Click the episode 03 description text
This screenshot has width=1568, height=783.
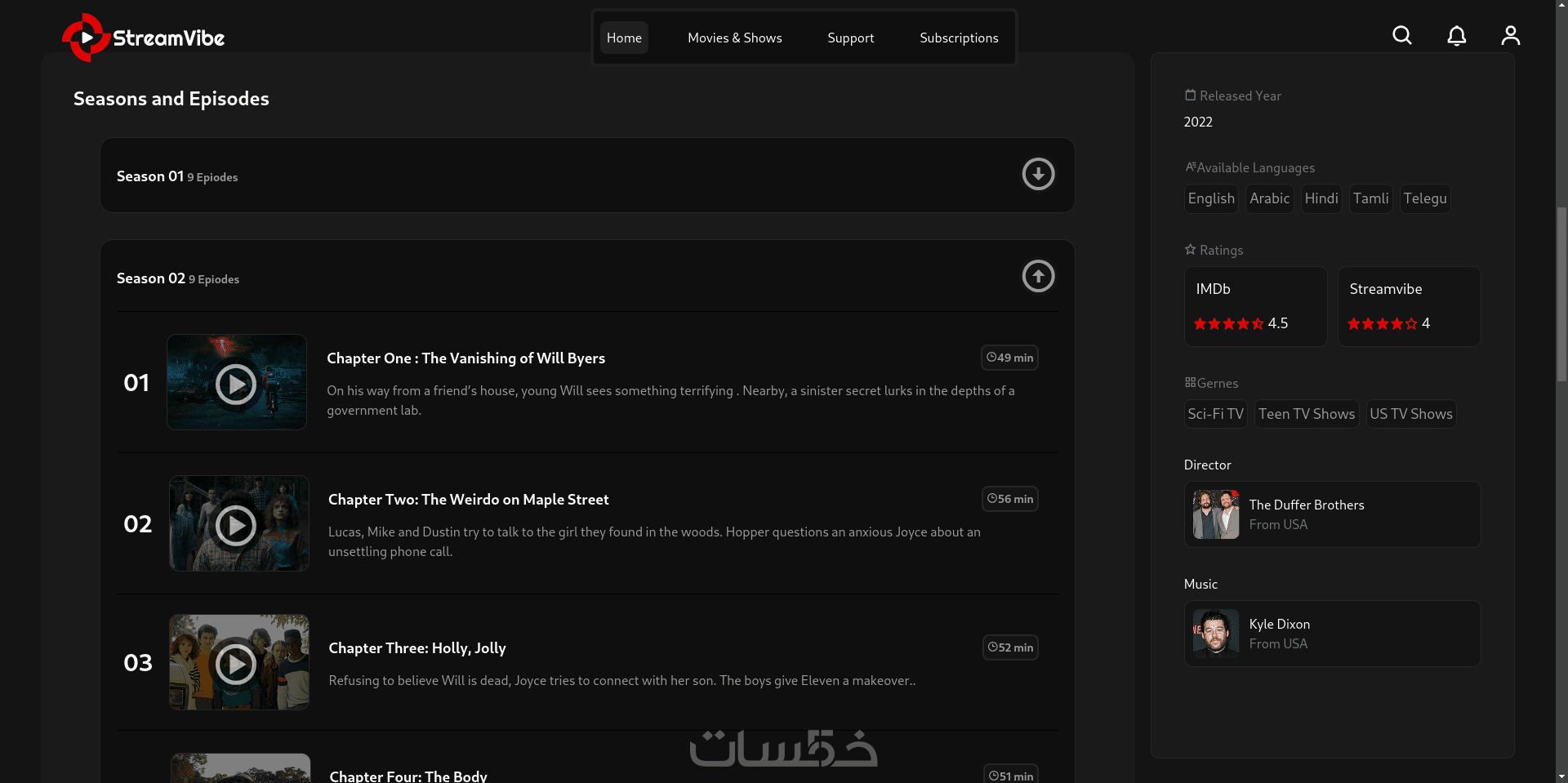click(x=622, y=680)
